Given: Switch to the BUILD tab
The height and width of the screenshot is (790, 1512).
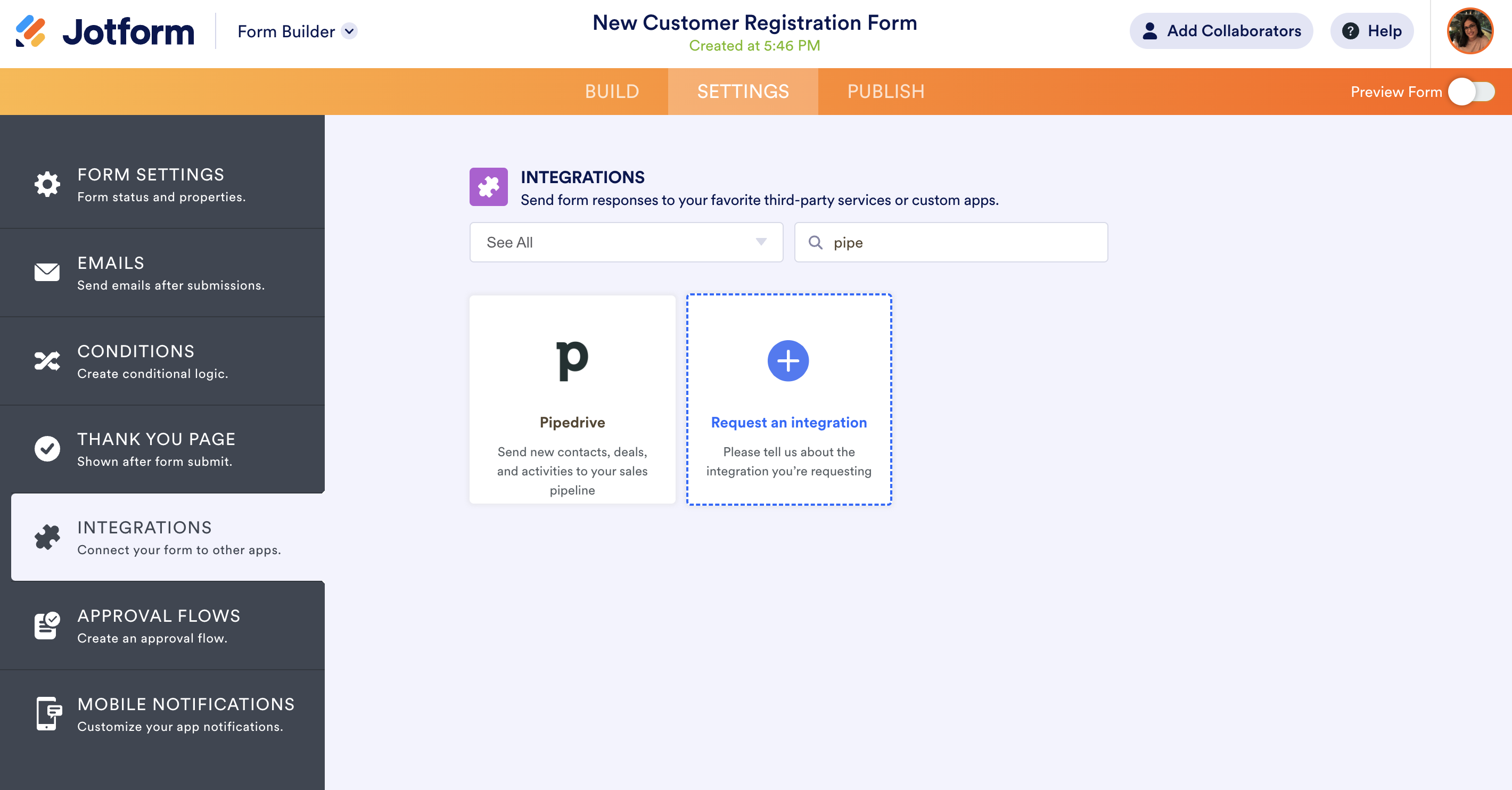Looking at the screenshot, I should click(612, 92).
